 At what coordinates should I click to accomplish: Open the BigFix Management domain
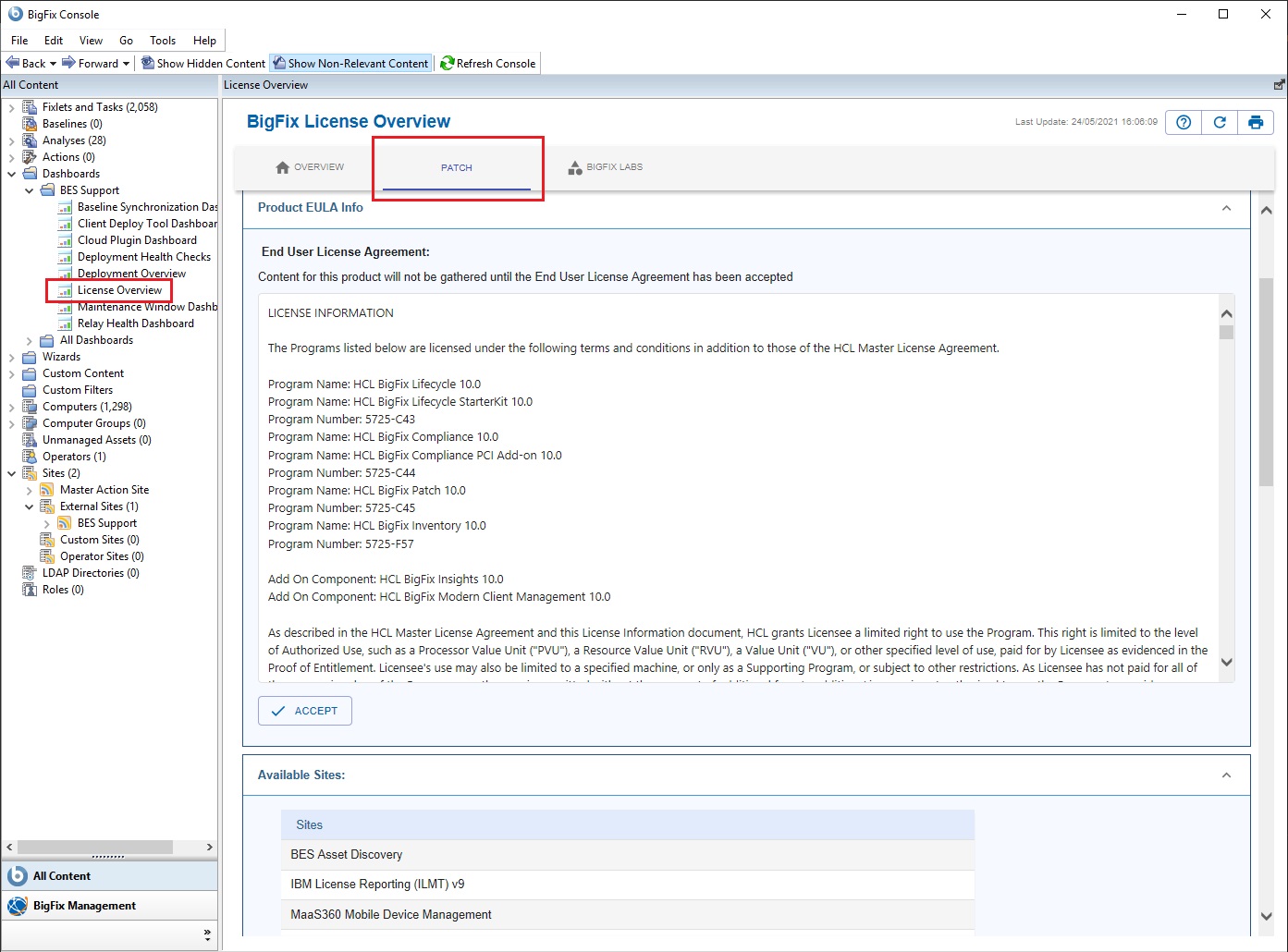tap(109, 906)
